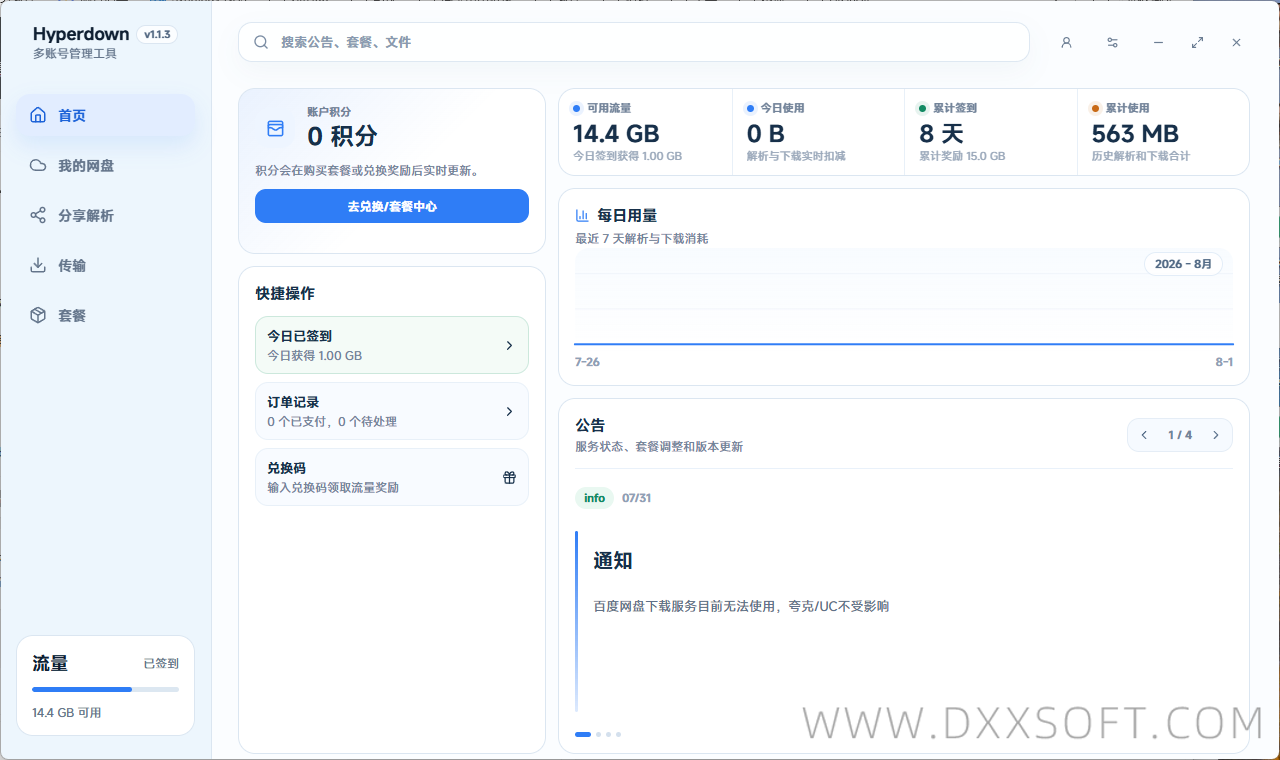This screenshot has width=1280, height=760.
Task: Click the 通知 announcement heading
Action: pyautogui.click(x=613, y=561)
